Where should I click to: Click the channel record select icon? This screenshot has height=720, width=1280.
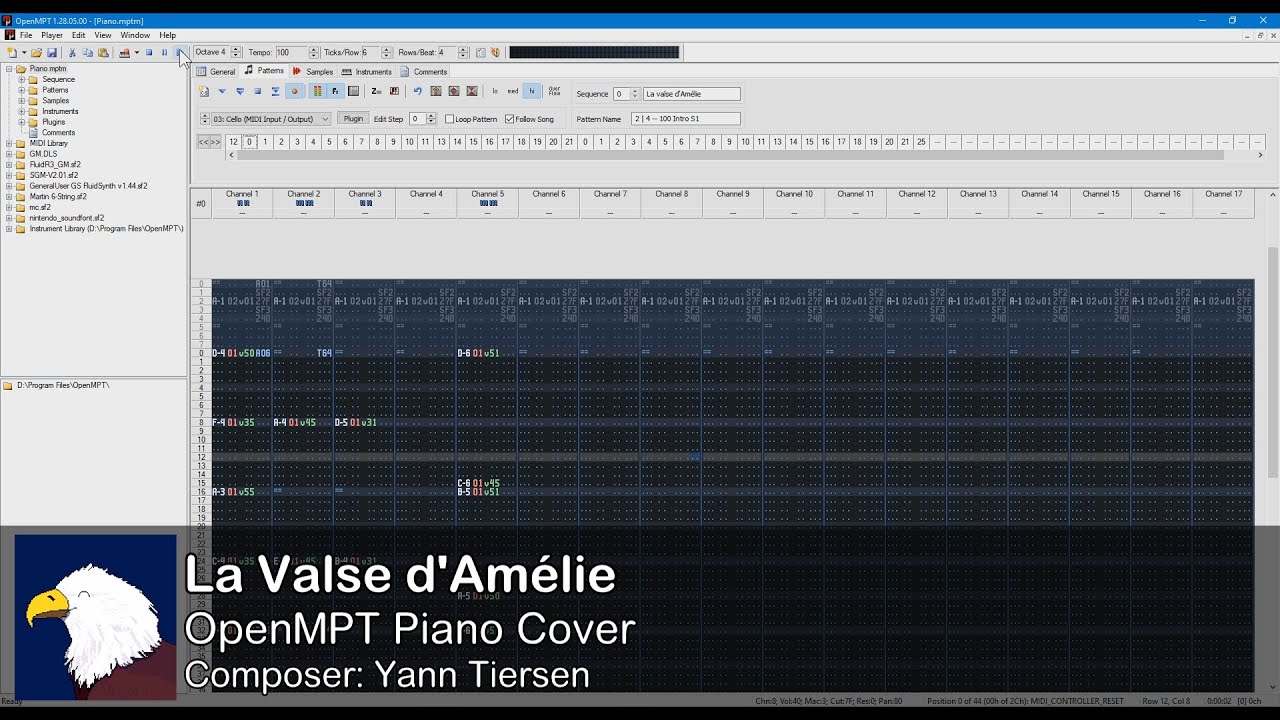tap(353, 91)
